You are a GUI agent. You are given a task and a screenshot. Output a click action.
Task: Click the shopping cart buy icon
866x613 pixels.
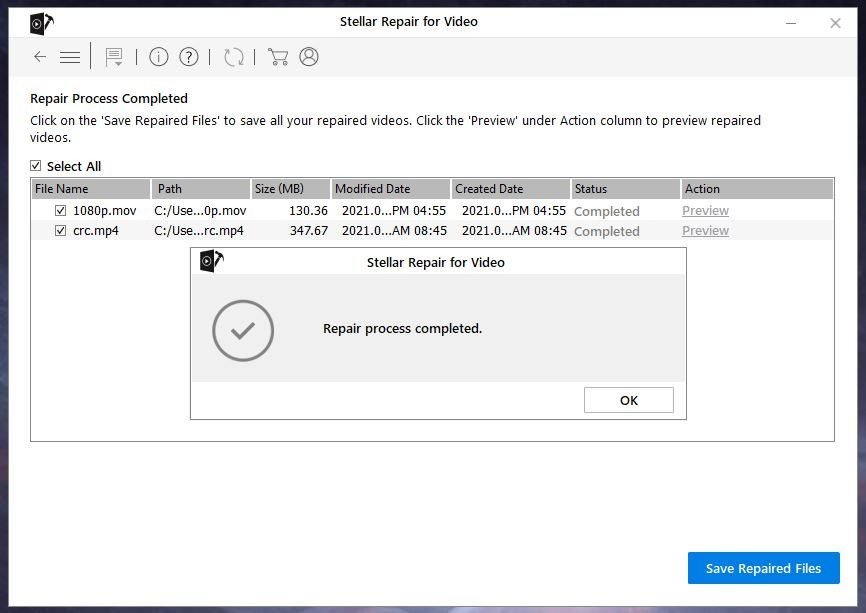(x=278, y=57)
